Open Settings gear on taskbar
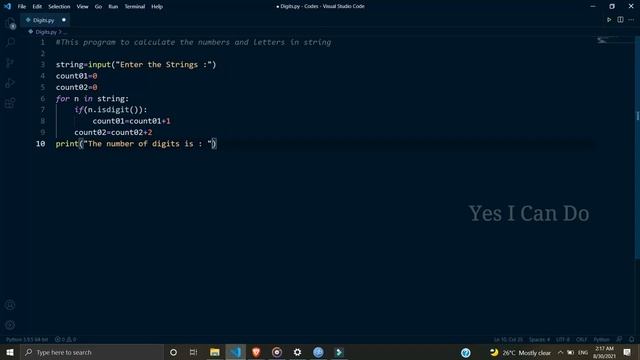Screen dimensions: 640x360 pos(298,352)
